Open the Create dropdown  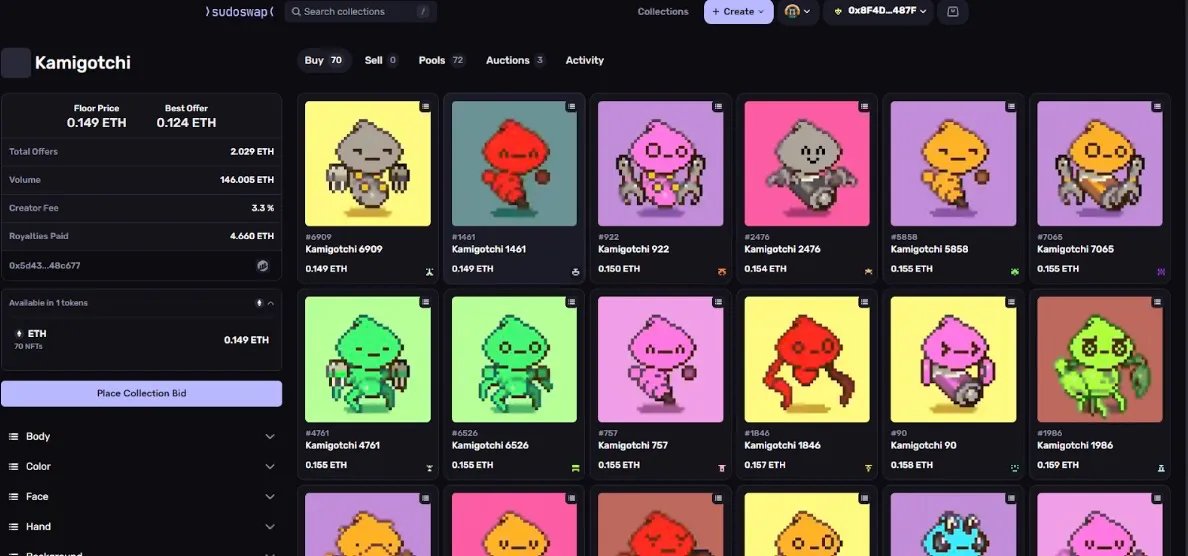click(739, 11)
